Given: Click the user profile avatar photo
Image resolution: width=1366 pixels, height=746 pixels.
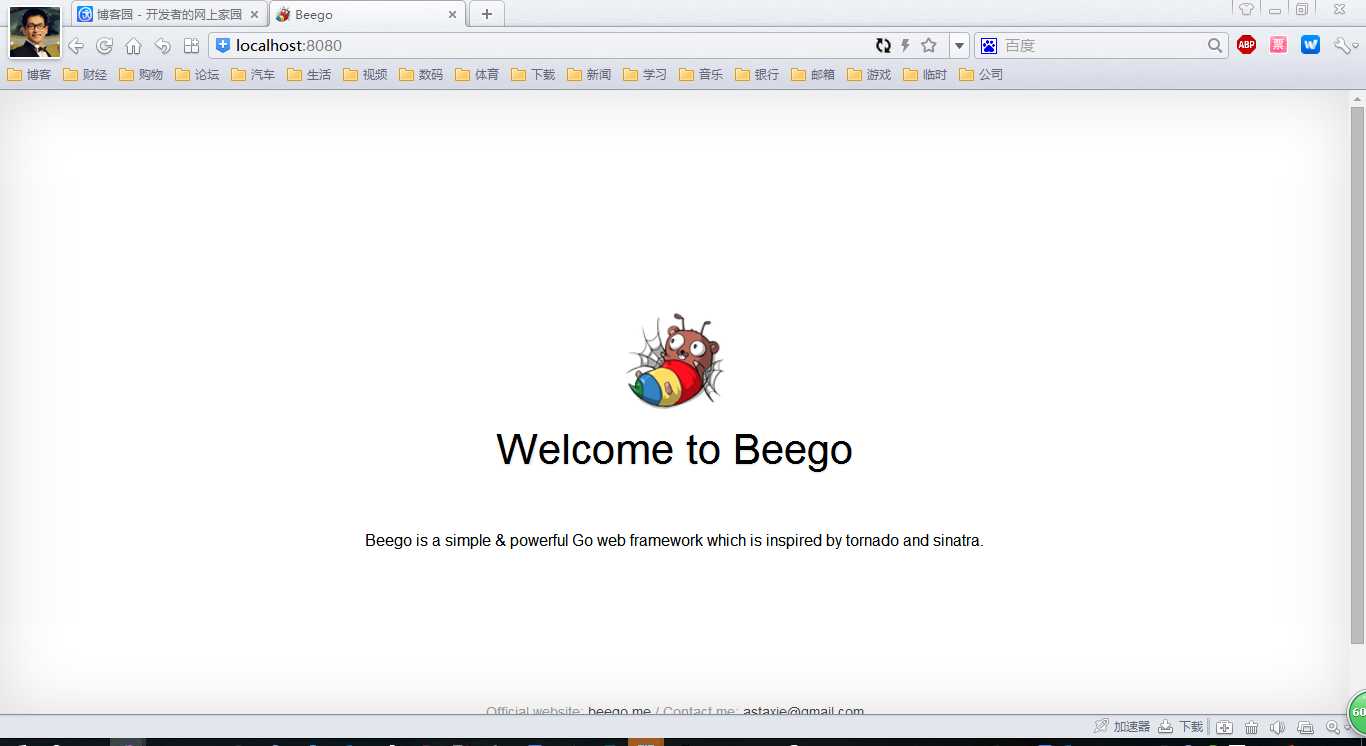Looking at the screenshot, I should pyautogui.click(x=35, y=32).
